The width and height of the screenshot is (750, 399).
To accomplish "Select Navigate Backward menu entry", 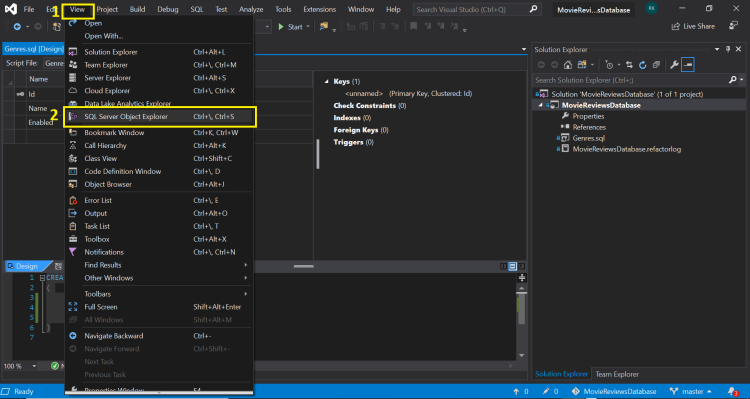I will 159,336.
